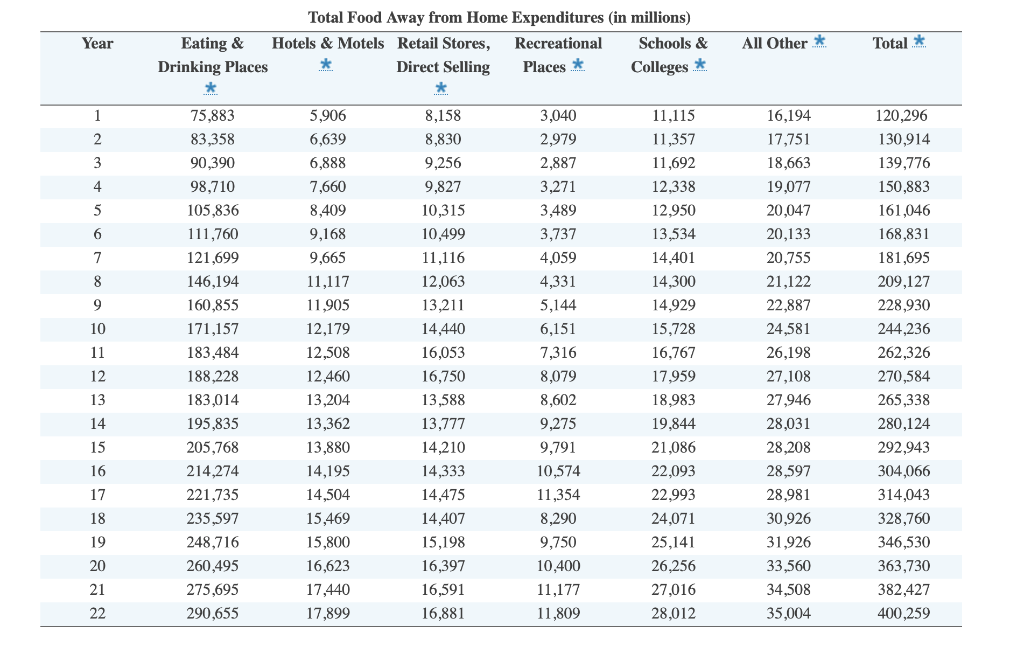1024x653 pixels.
Task: Click the Total value 265,338 for year 13
Action: click(904, 400)
